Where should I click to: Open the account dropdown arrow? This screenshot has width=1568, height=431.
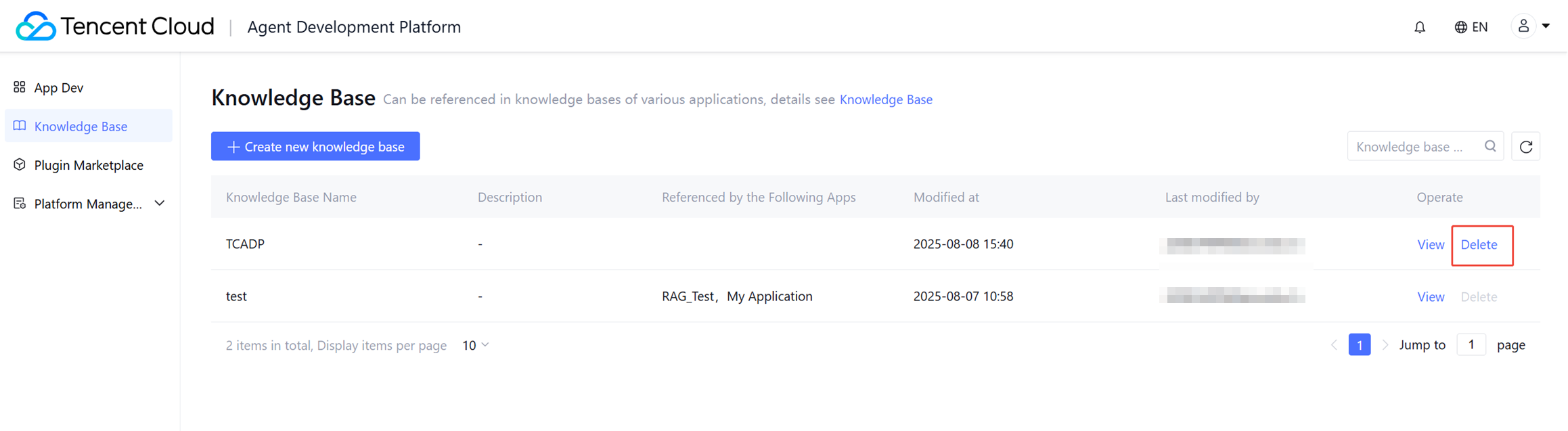coord(1546,26)
